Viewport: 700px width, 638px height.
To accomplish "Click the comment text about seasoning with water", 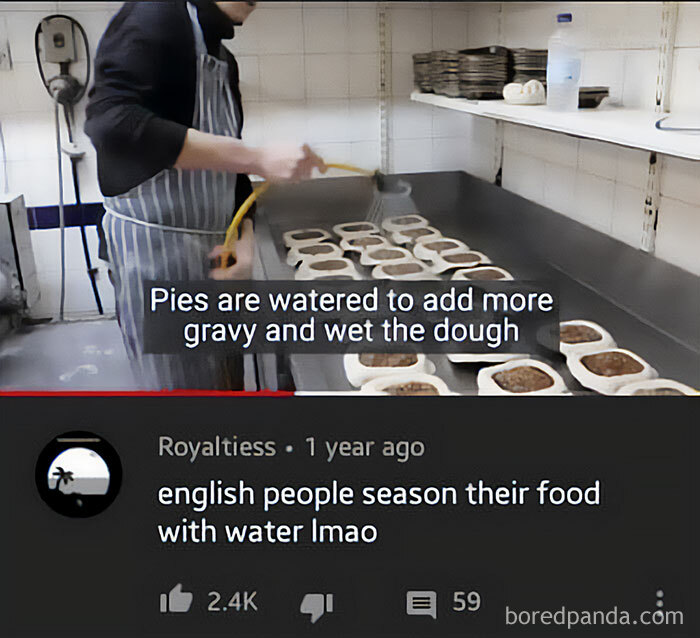I will 379,512.
